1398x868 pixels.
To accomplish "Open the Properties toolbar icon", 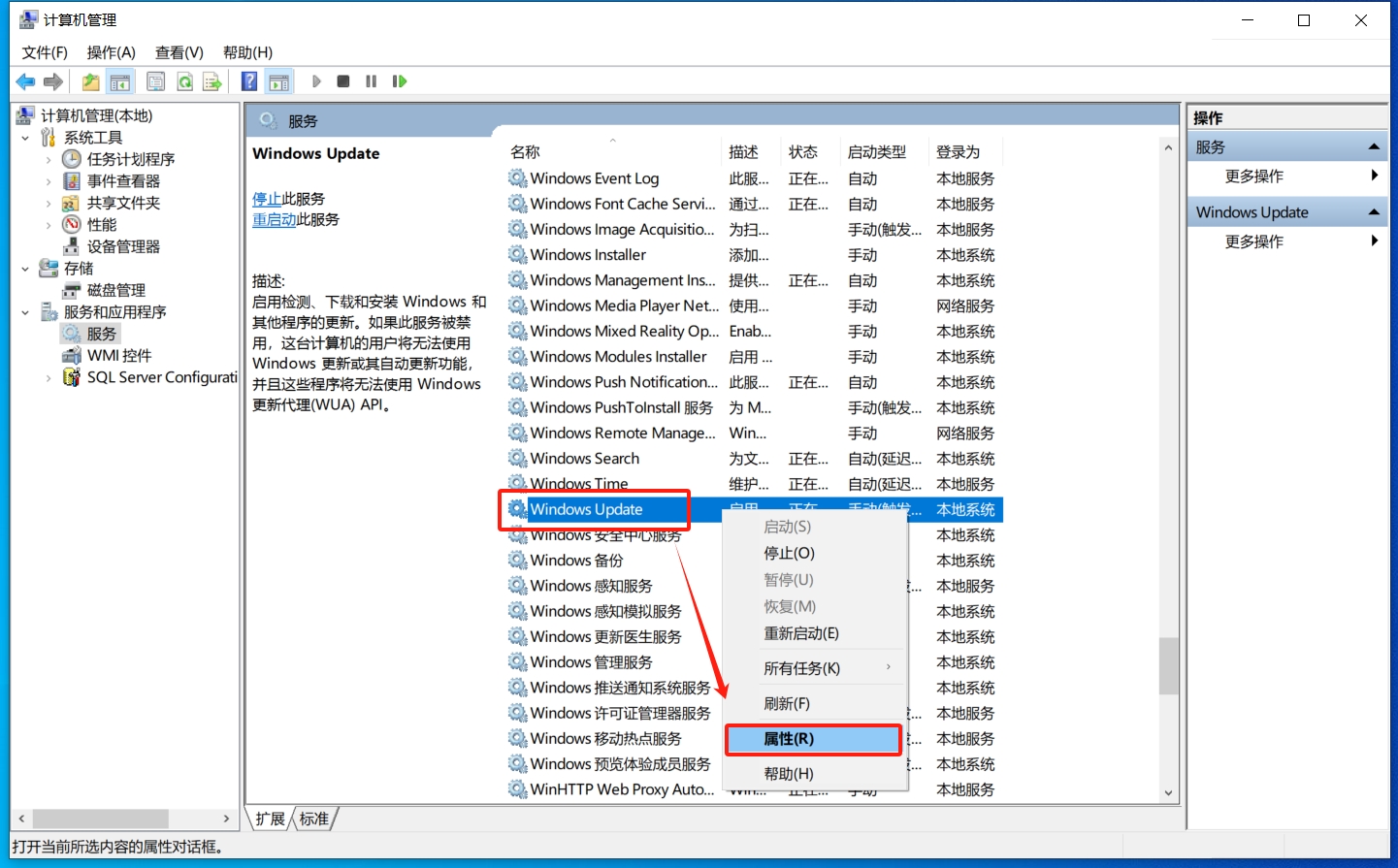I will pyautogui.click(x=155, y=81).
